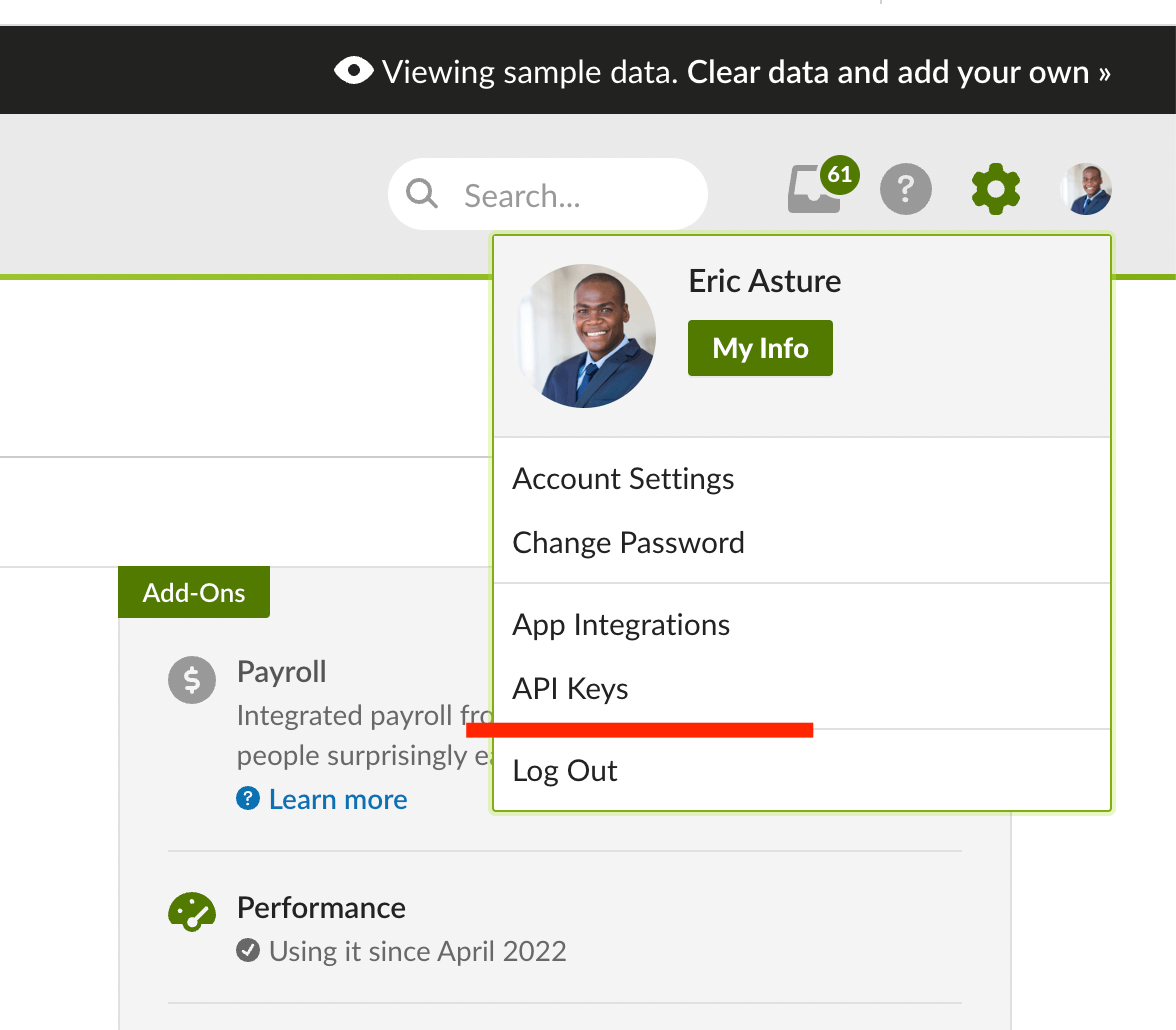This screenshot has height=1030, width=1176.
Task: Click the profile avatar in the top bar
Action: 1086,189
